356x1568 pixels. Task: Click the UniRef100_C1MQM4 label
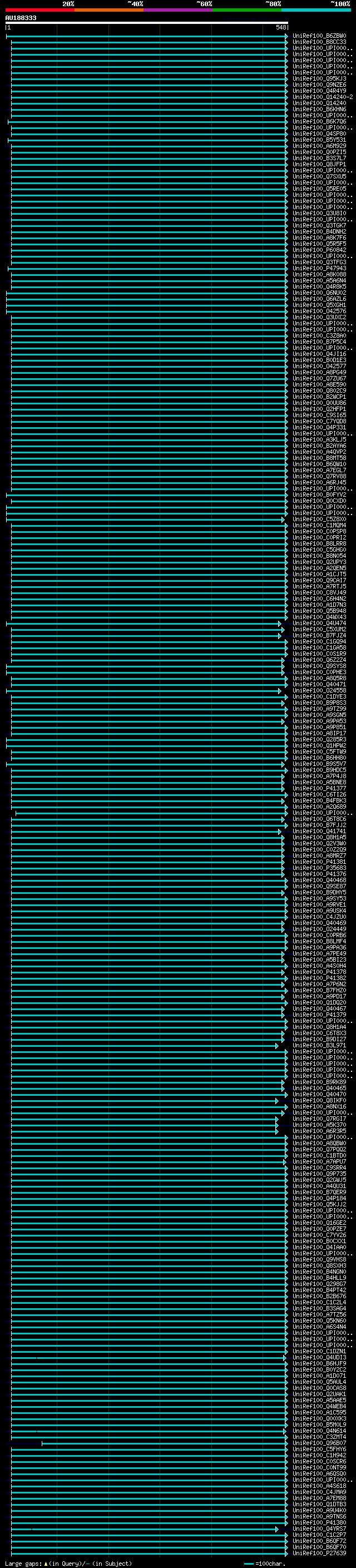(x=319, y=525)
